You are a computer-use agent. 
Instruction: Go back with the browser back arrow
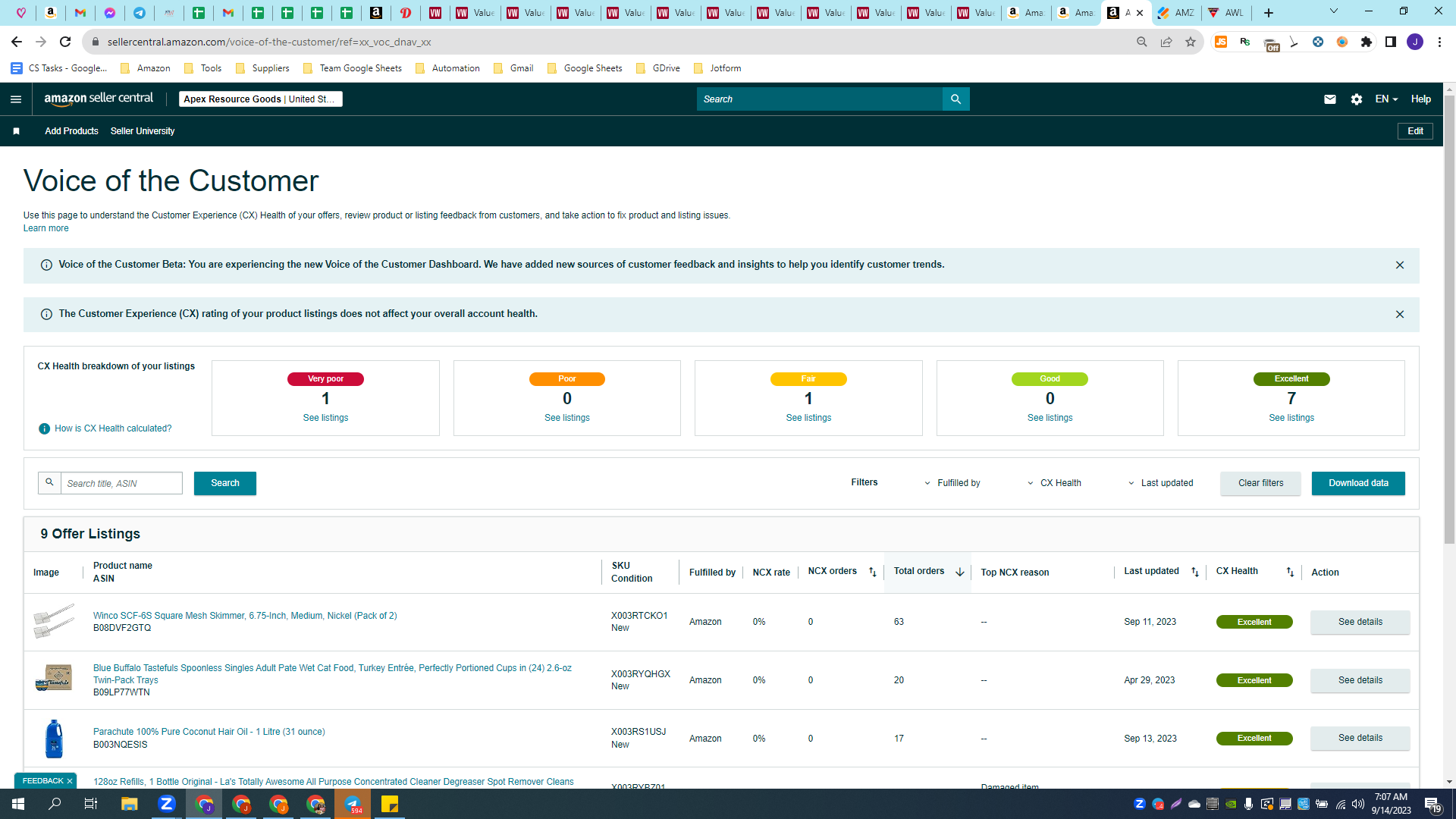(x=17, y=42)
